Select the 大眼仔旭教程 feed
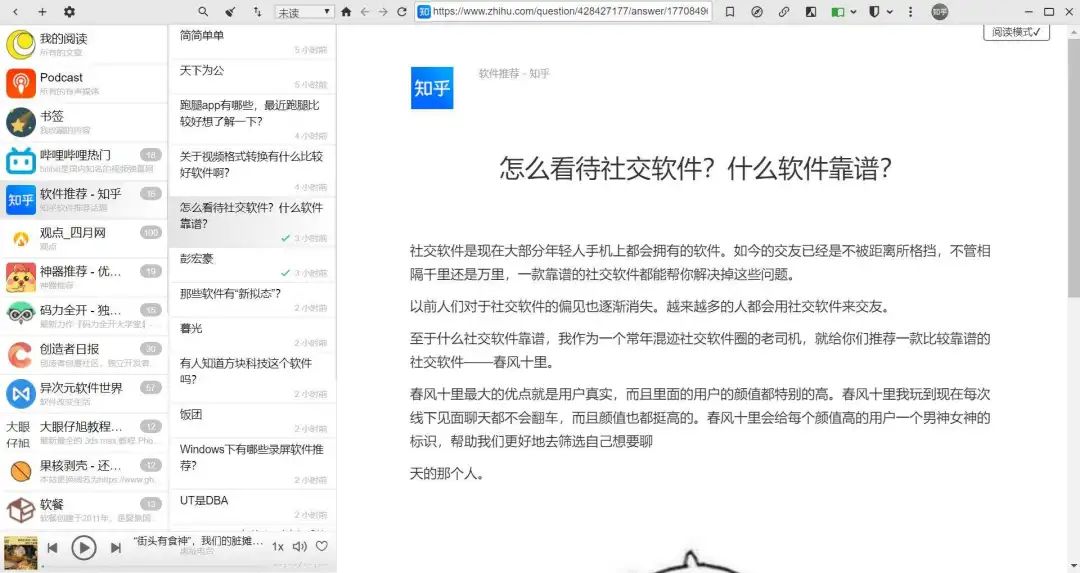The width and height of the screenshot is (1080, 573). point(84,433)
